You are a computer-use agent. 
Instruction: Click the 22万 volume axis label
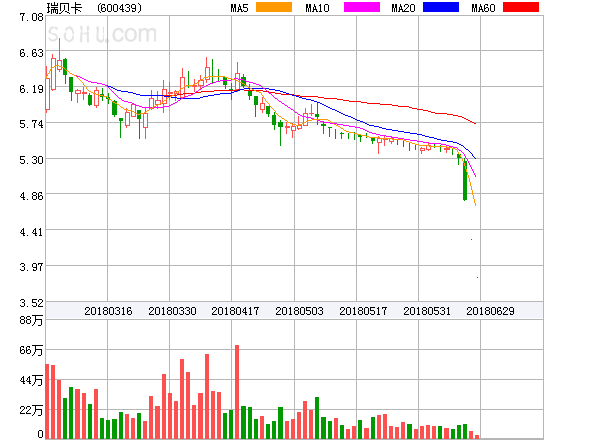coord(31,410)
